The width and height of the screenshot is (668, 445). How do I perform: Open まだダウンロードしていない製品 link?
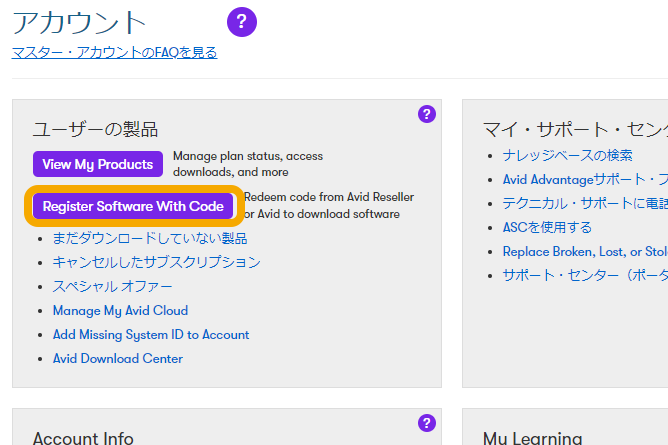(150, 238)
